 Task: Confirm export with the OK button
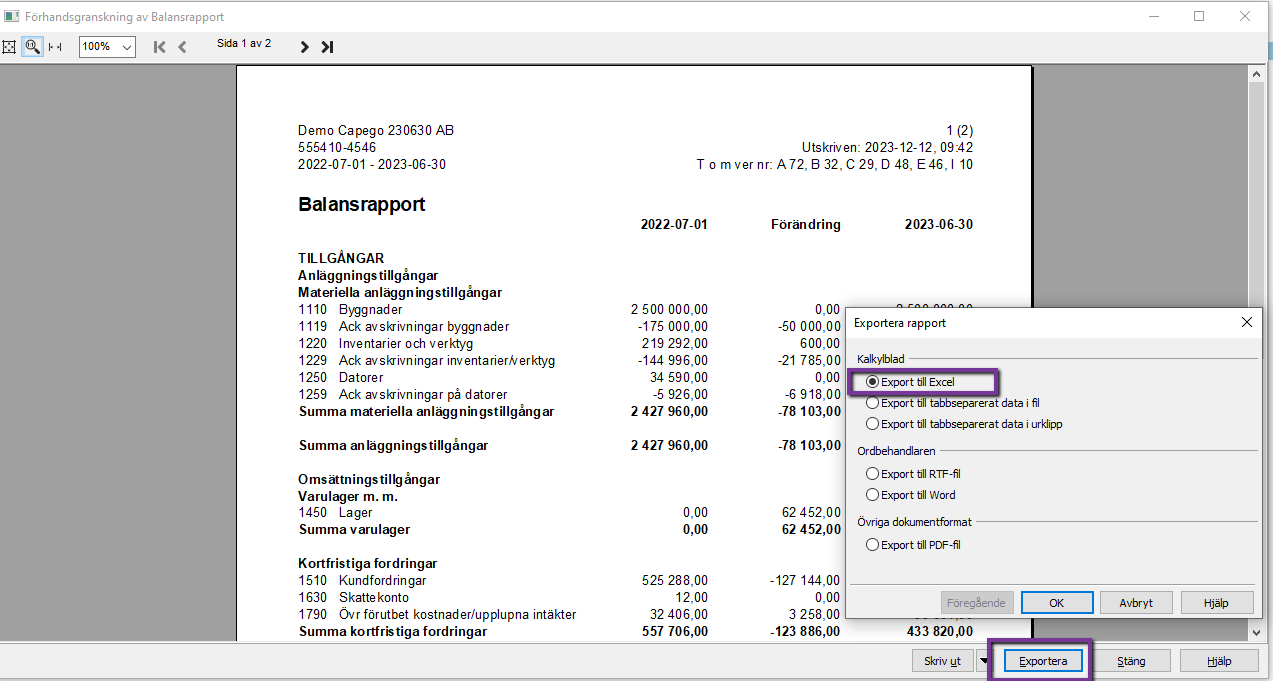pos(1057,603)
